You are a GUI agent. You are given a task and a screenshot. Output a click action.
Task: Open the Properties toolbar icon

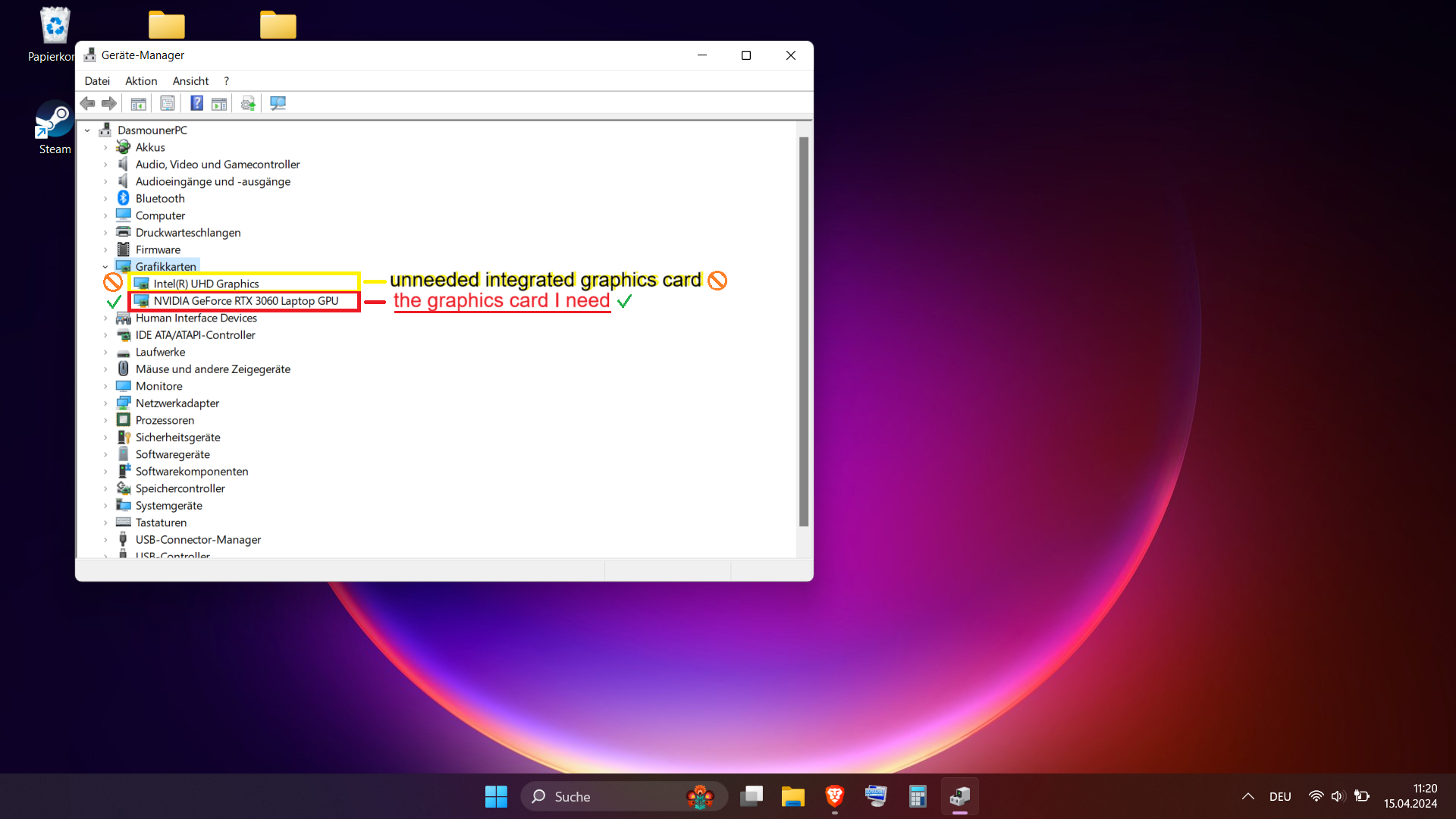click(168, 104)
